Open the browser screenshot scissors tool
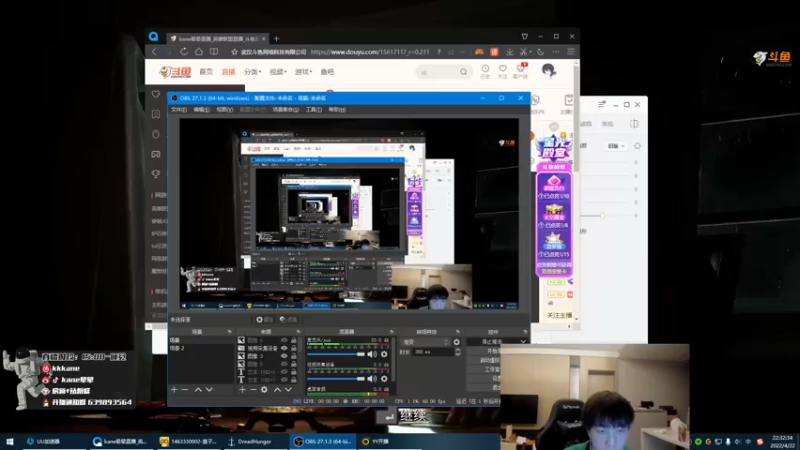 click(523, 52)
